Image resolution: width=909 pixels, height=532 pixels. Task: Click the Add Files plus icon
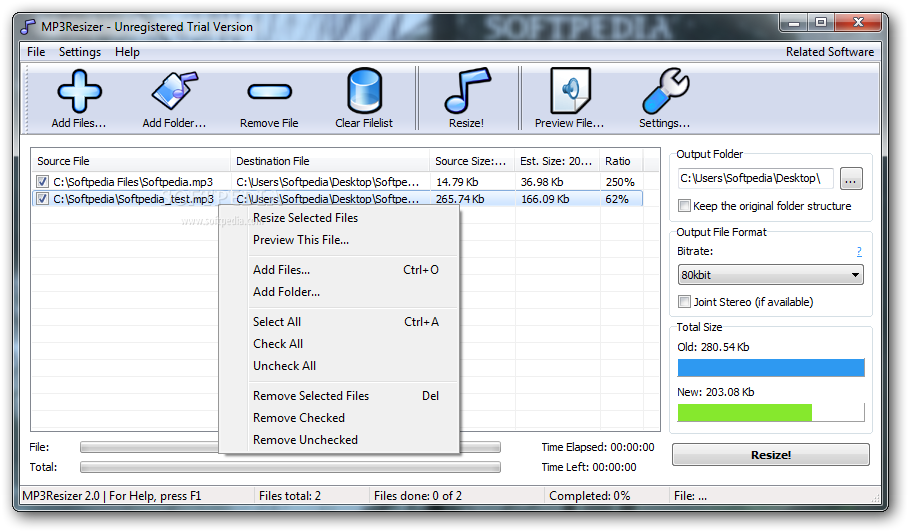[x=79, y=91]
